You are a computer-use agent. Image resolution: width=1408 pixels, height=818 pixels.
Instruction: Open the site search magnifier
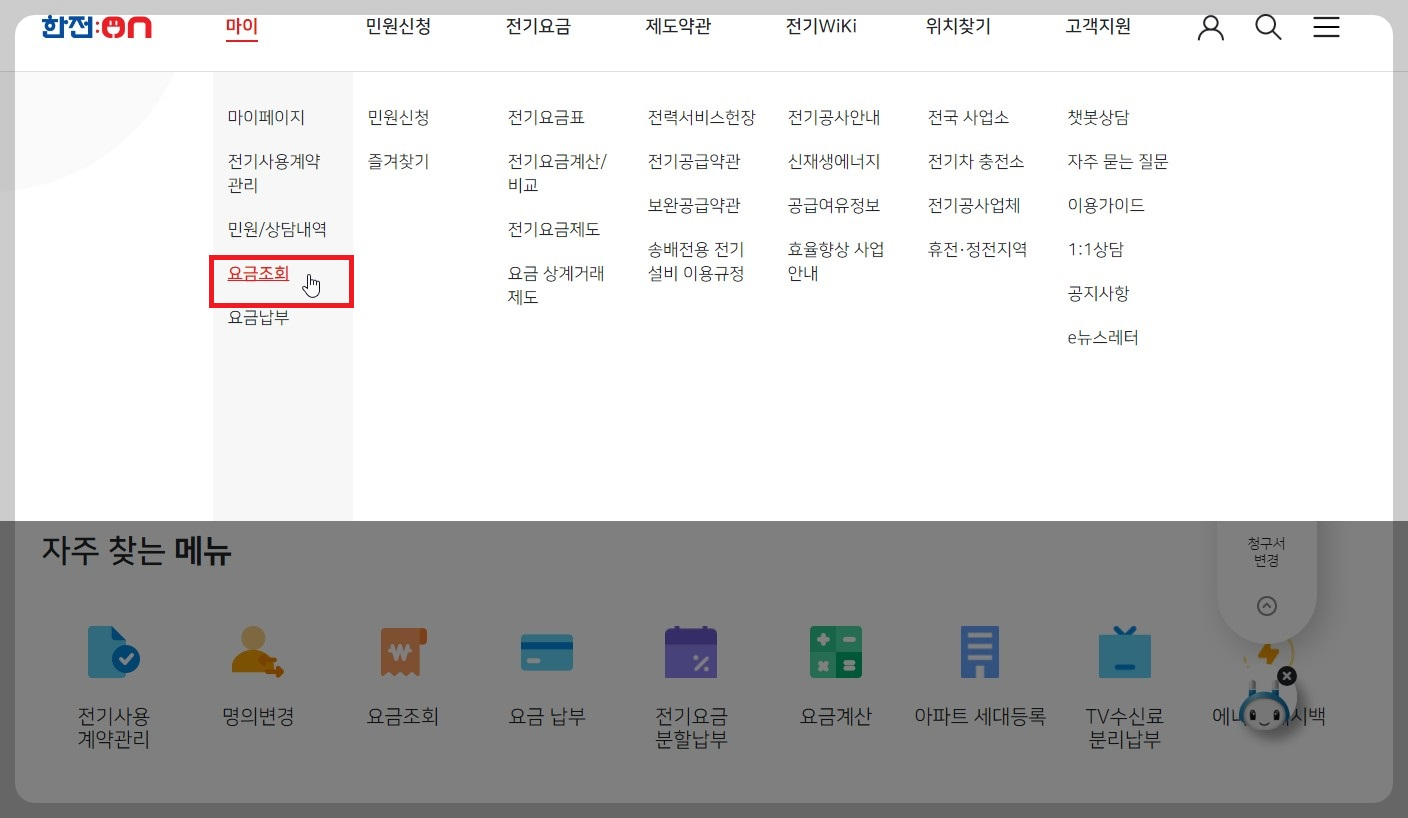click(x=1268, y=27)
